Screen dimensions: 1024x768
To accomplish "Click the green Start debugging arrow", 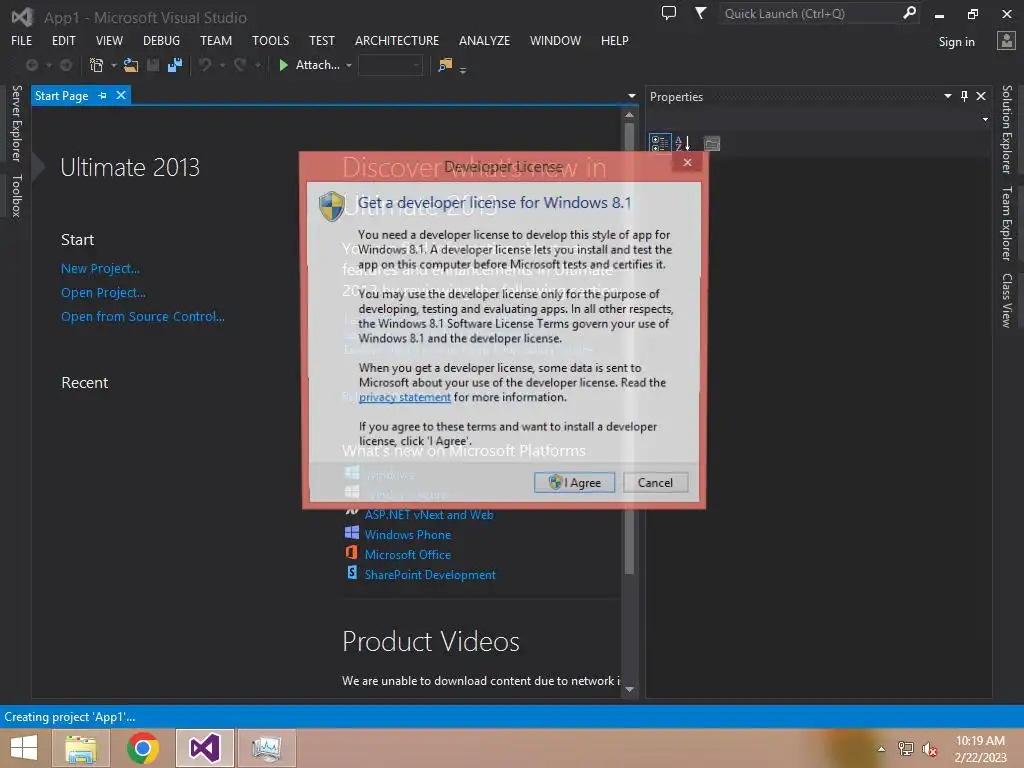I will [x=283, y=65].
